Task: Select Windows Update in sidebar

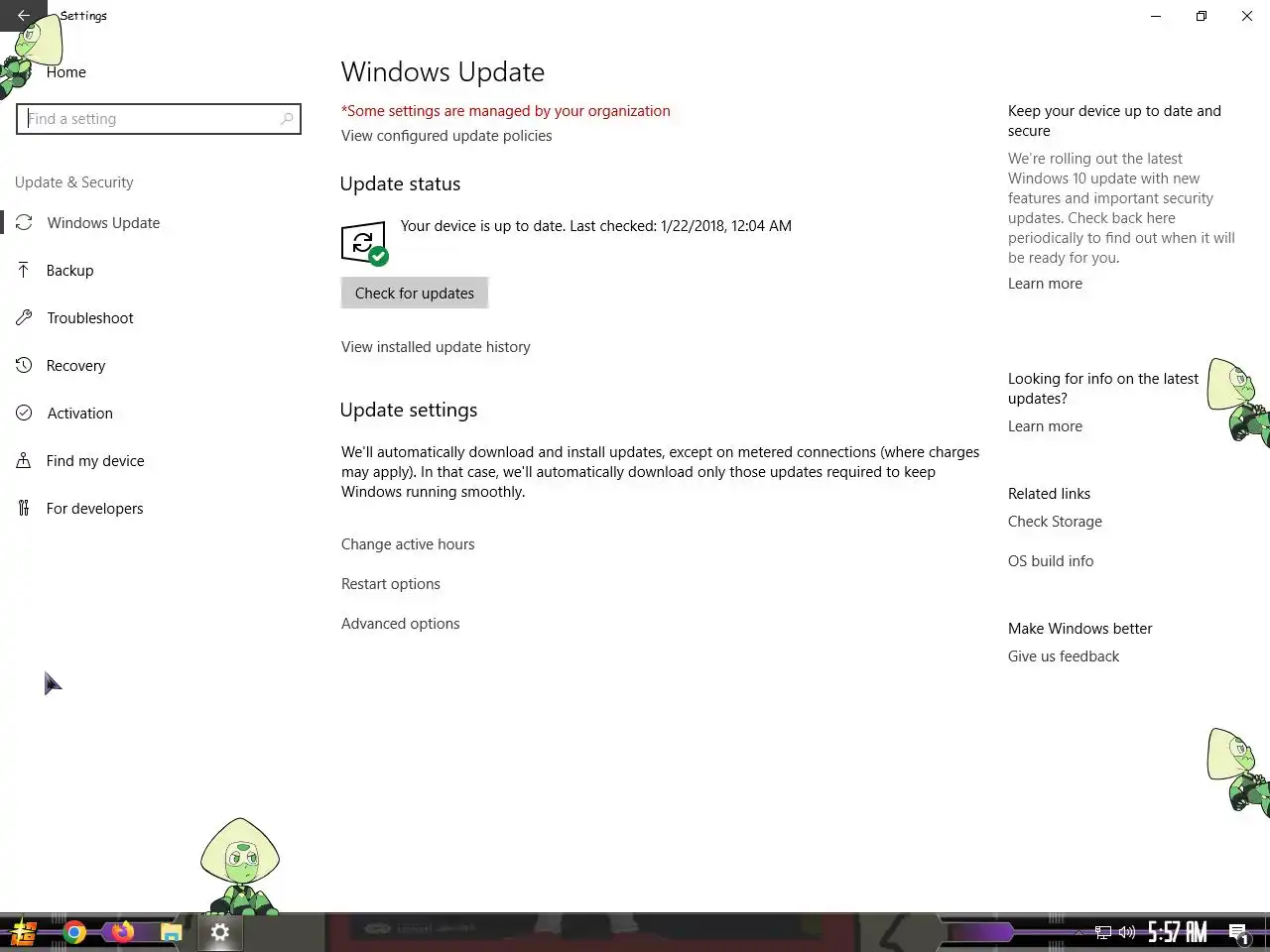Action: (103, 223)
